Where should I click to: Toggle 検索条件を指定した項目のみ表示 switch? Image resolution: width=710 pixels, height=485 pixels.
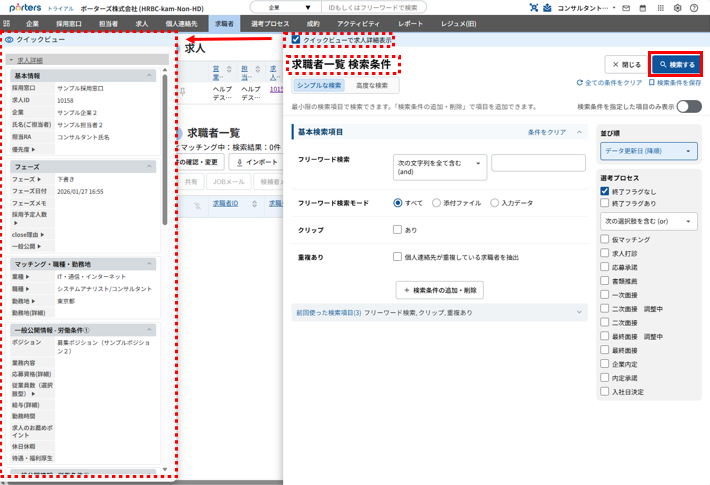tap(689, 106)
